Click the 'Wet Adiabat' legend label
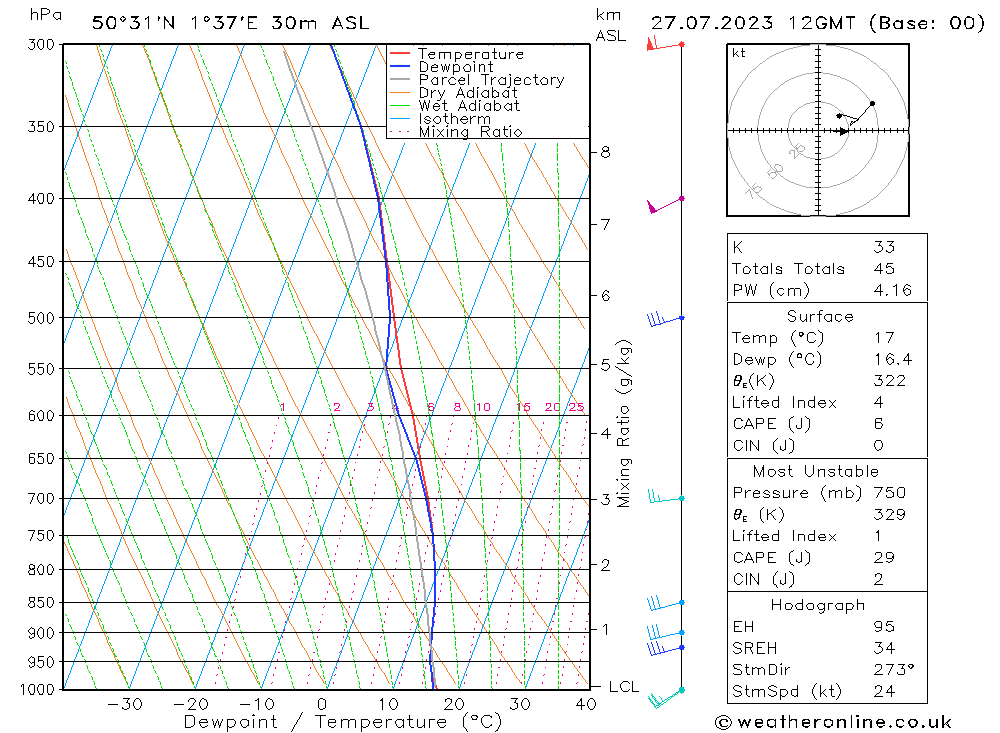The width and height of the screenshot is (1000, 733). tap(469, 106)
